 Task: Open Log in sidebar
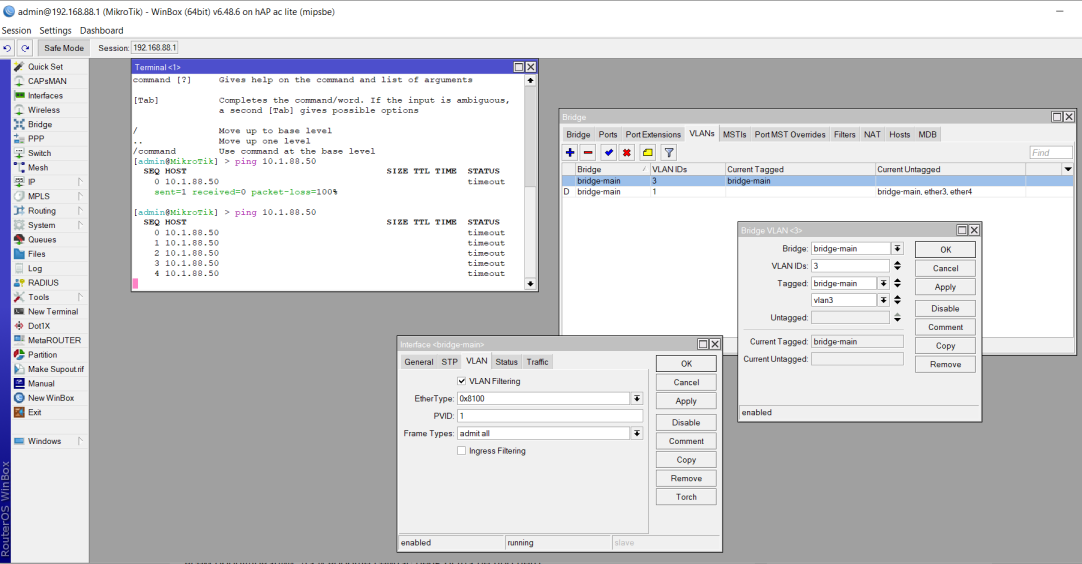click(x=35, y=269)
